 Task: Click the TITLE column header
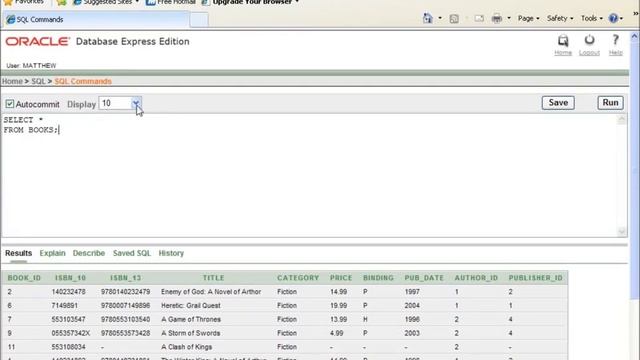[x=213, y=278]
